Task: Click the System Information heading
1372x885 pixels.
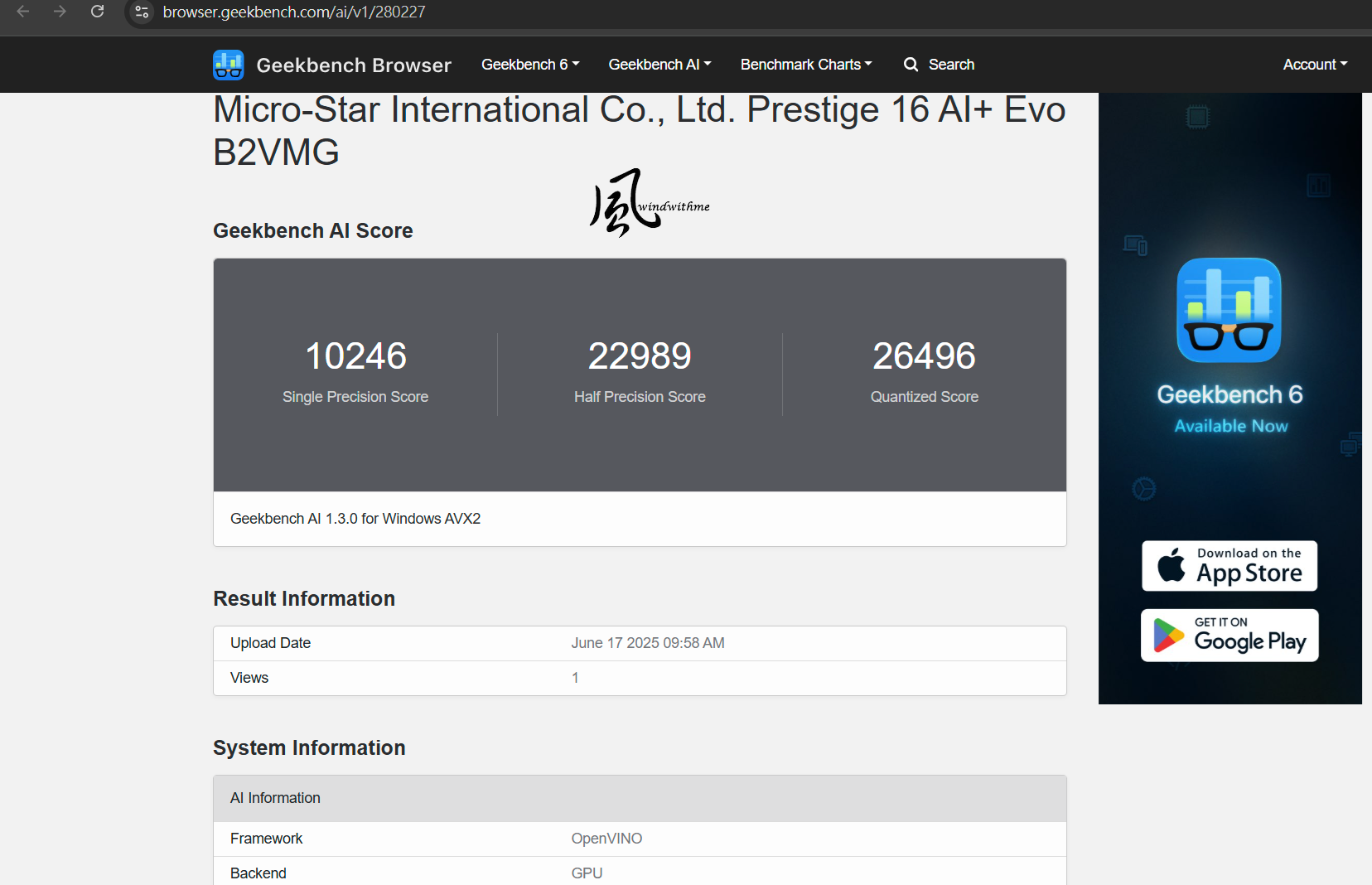Action: coord(309,747)
